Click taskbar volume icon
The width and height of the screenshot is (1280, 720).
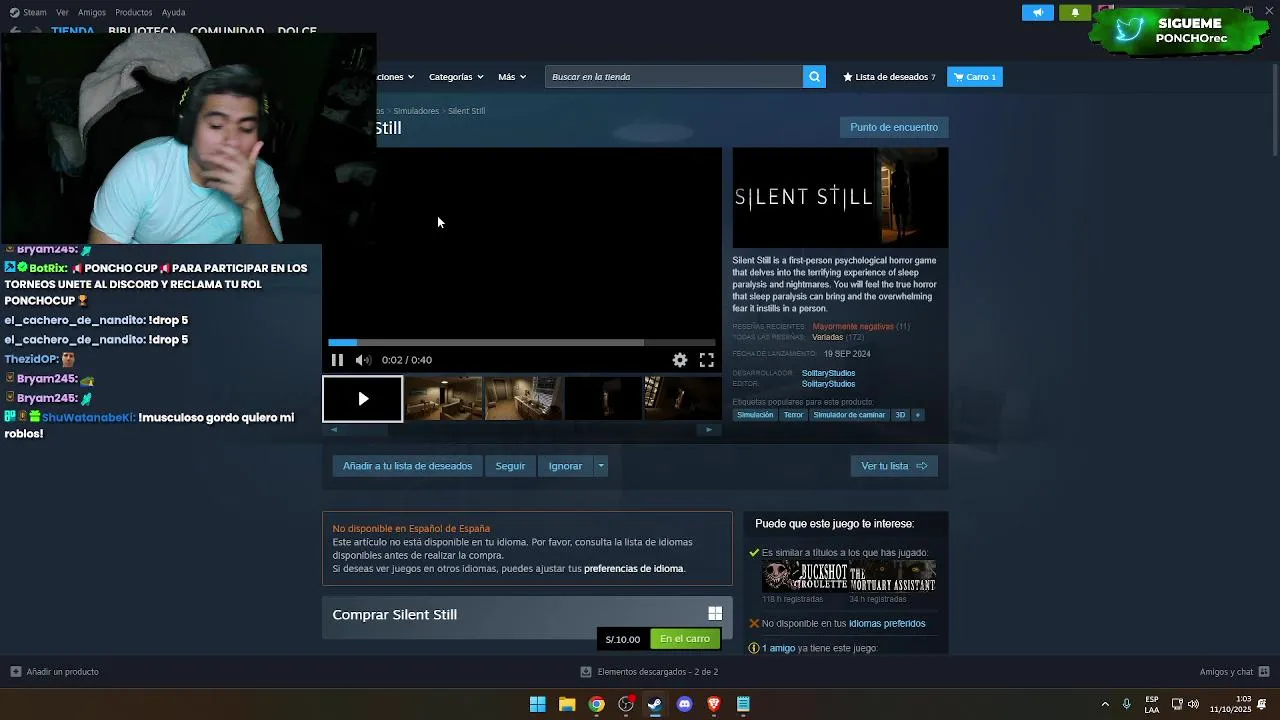click(1193, 704)
